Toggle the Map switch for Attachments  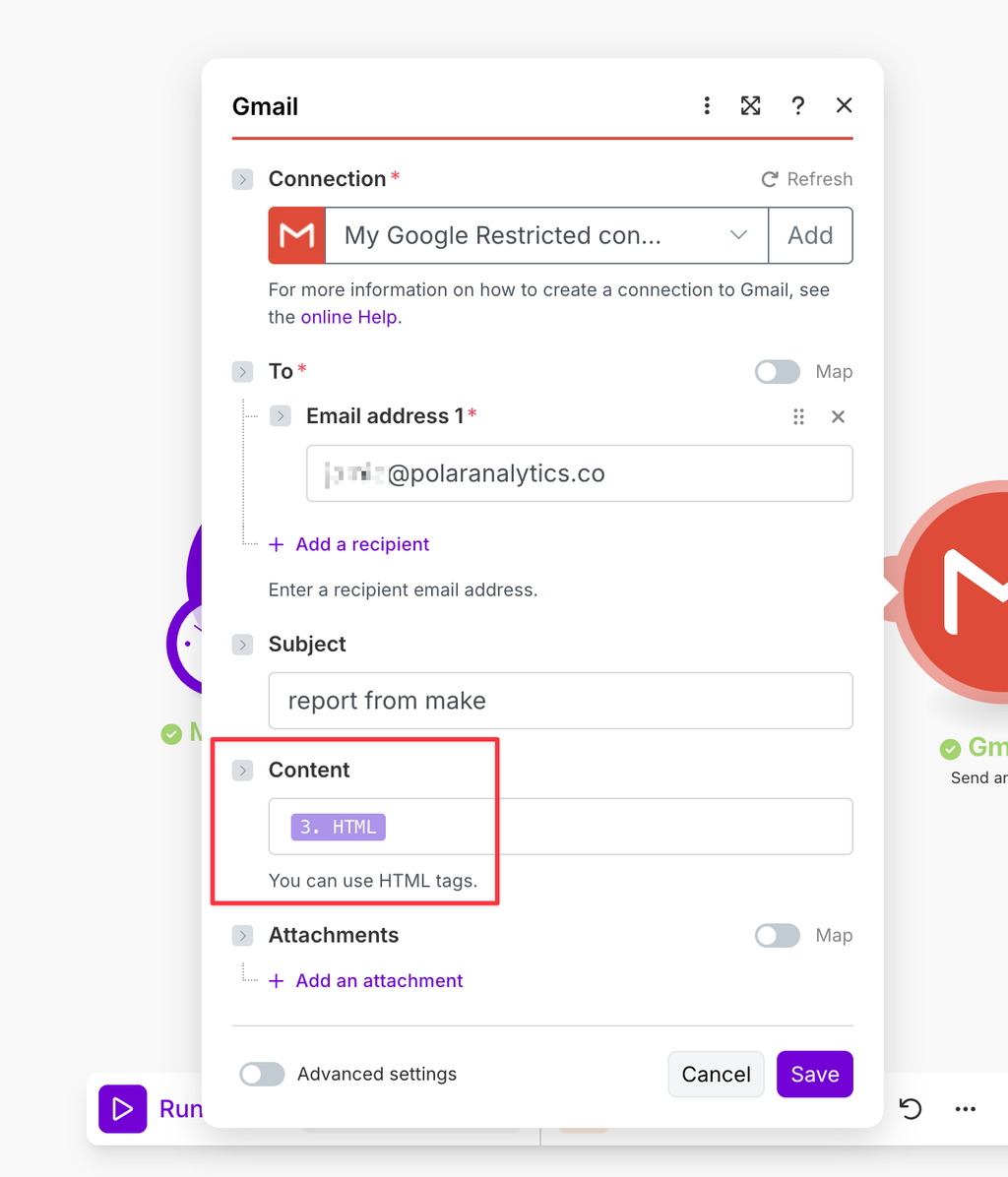778,935
